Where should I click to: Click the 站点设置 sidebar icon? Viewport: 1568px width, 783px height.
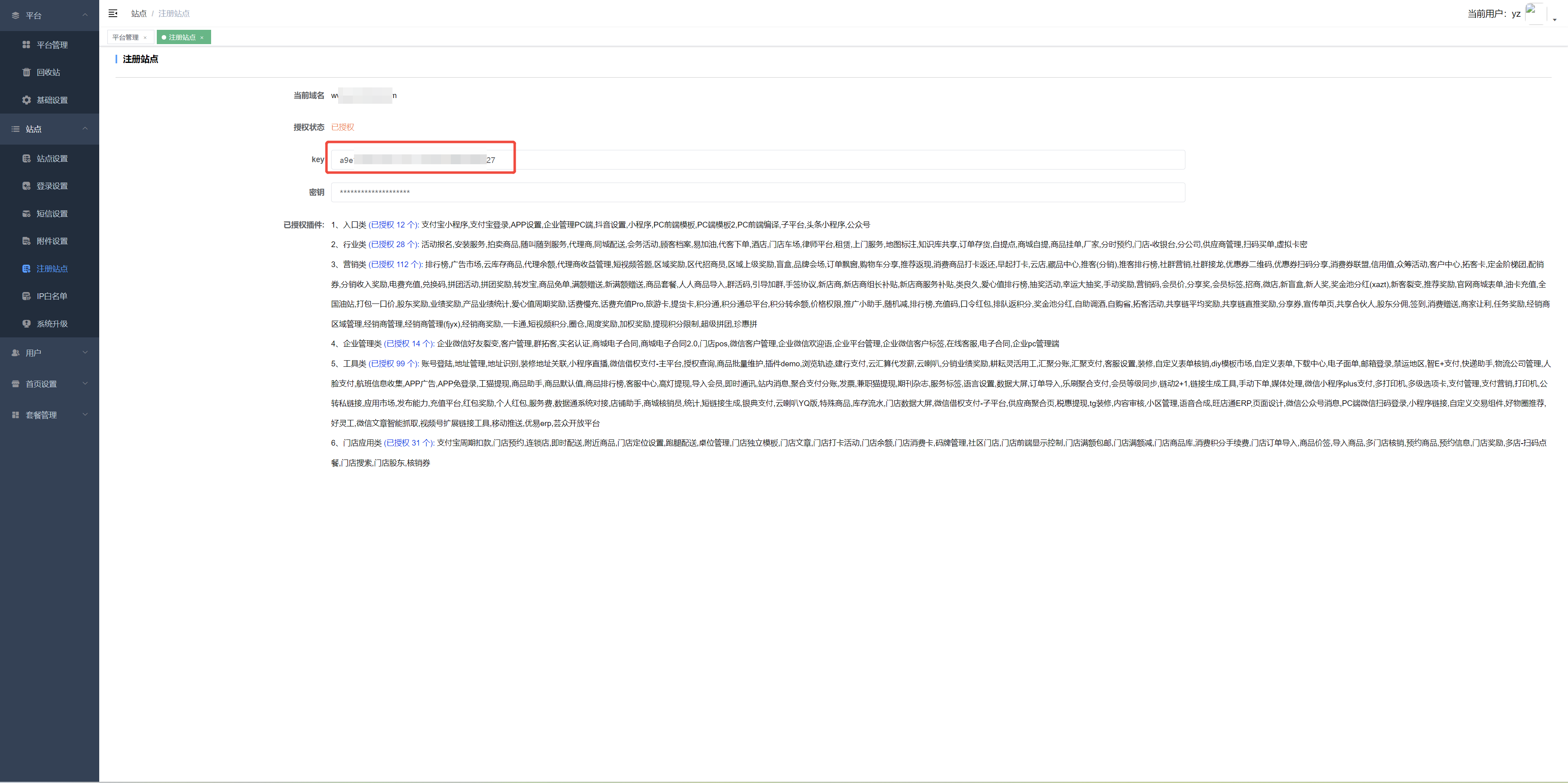[26, 158]
